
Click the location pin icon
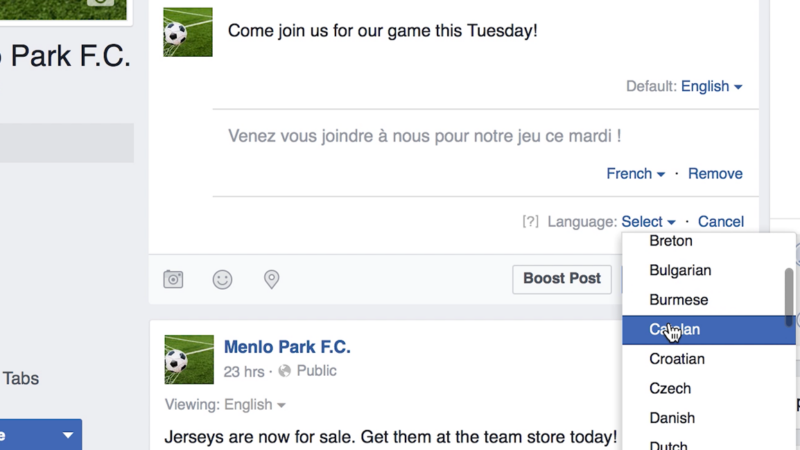pos(271,279)
